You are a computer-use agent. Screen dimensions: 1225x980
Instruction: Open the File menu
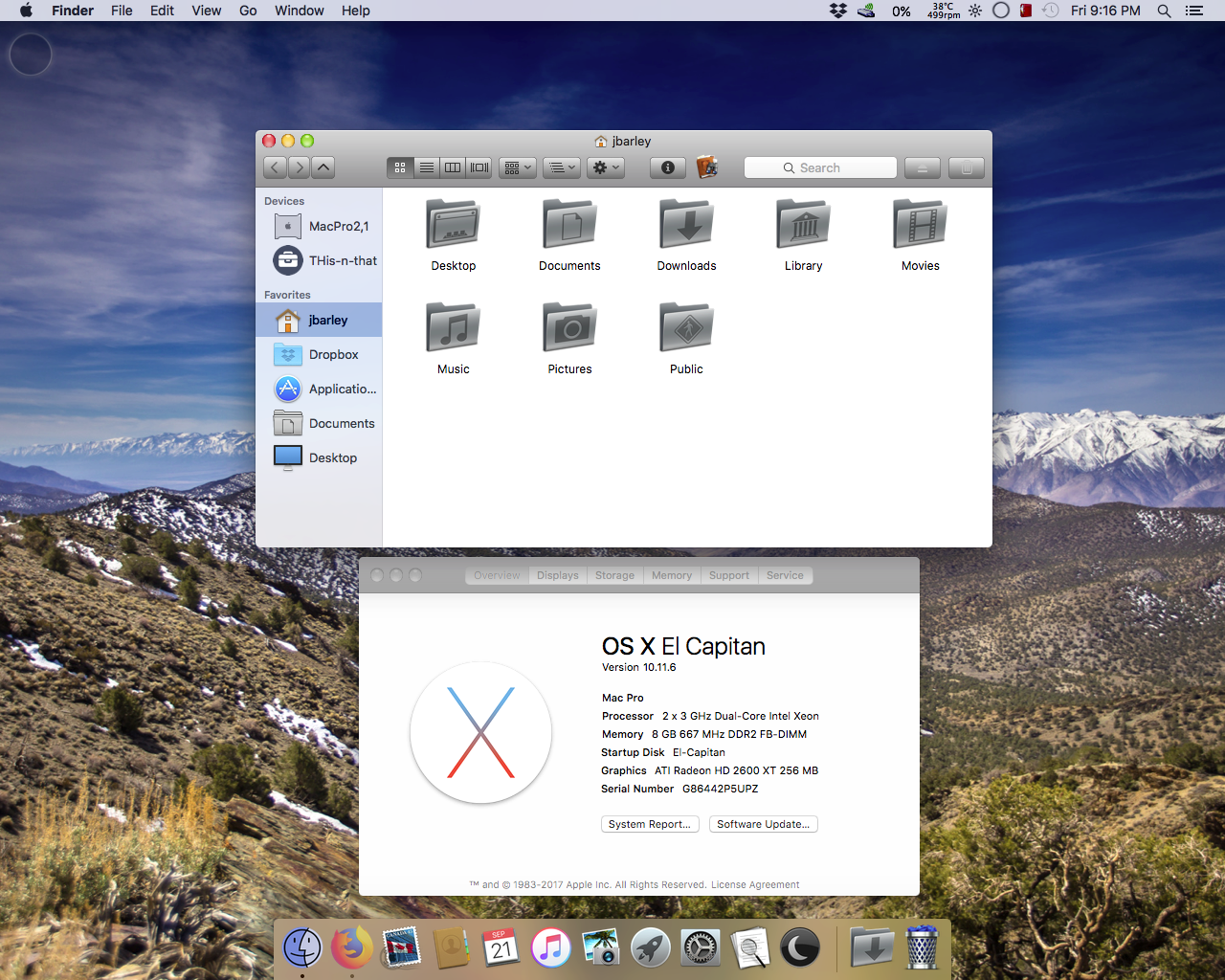coord(122,11)
